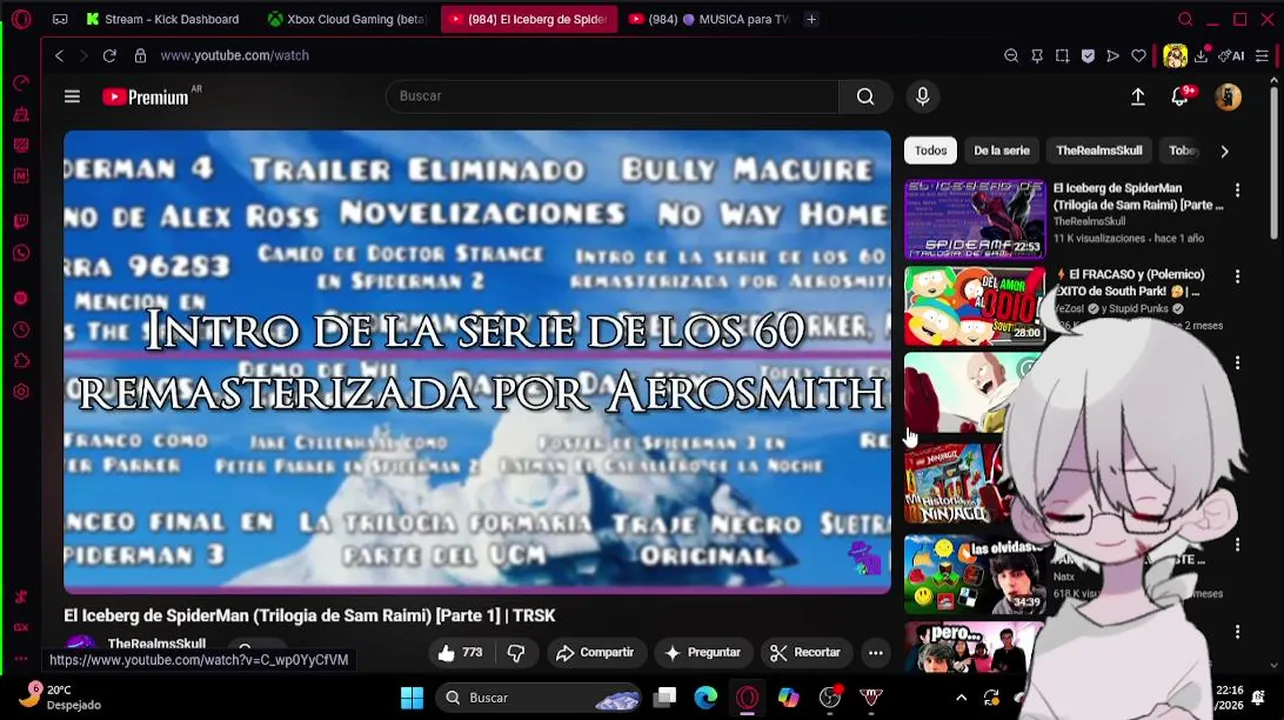Image resolution: width=1284 pixels, height=720 pixels.
Task: Open Microsoft Edge from the taskbar
Action: pyautogui.click(x=706, y=697)
